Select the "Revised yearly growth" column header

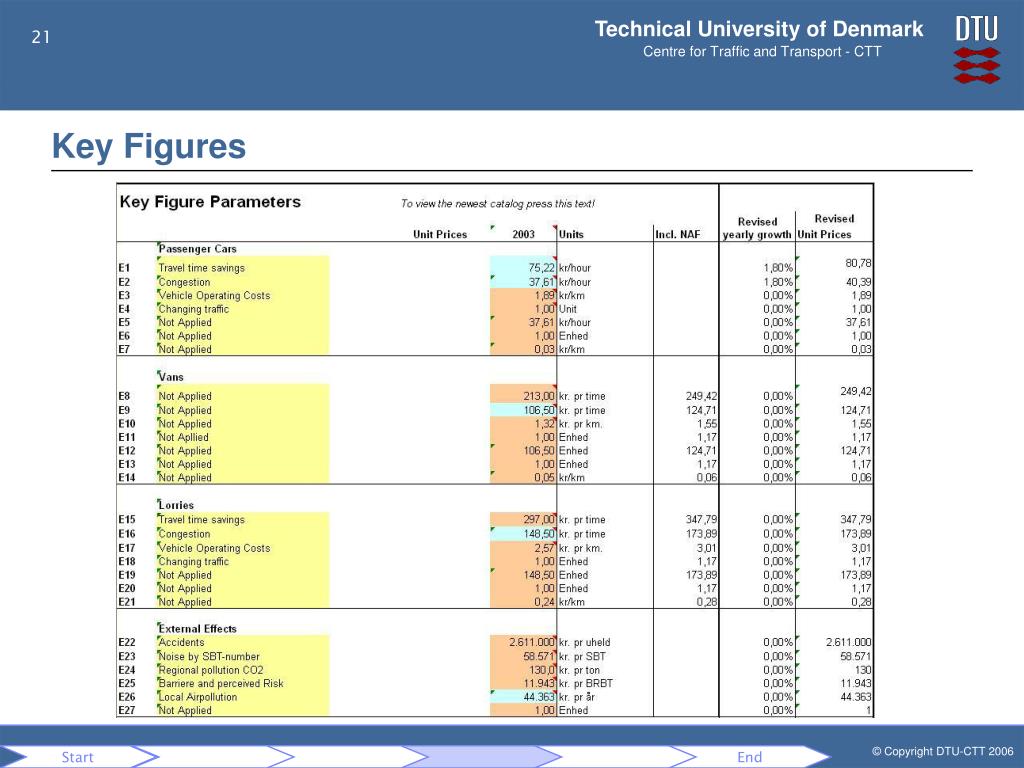click(x=757, y=228)
